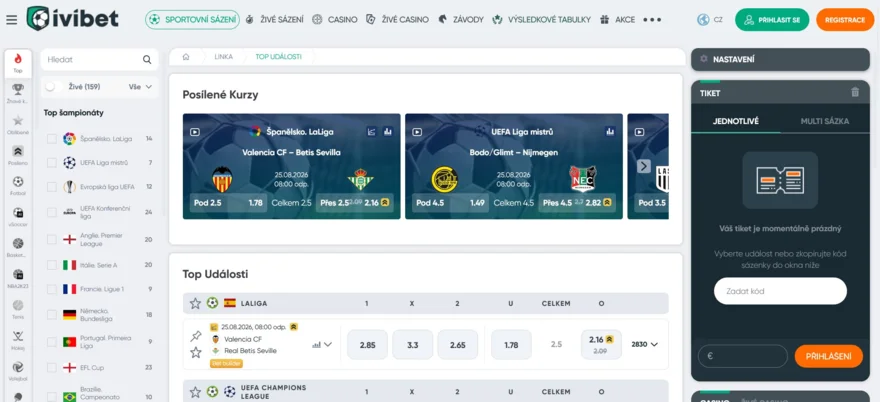The image size is (880, 402).
Task: Toggle the Živě (159) switch
Action: (x=54, y=87)
